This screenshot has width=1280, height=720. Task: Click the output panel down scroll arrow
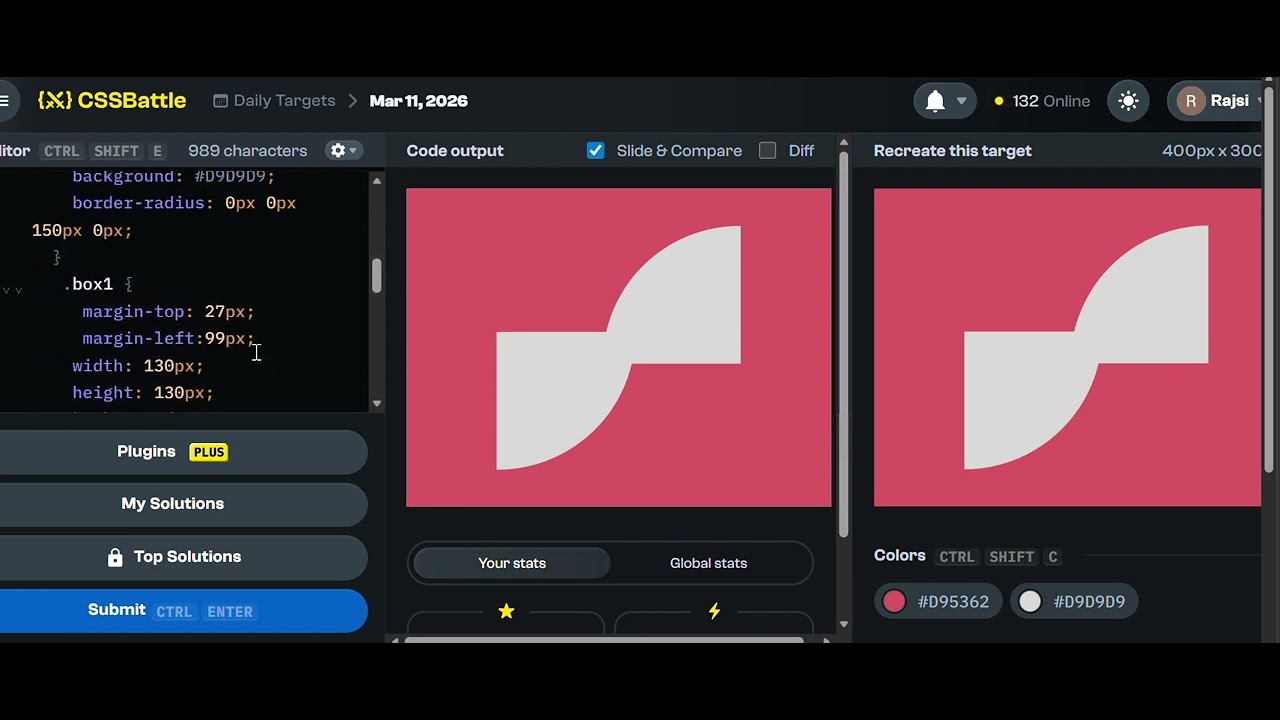click(x=843, y=624)
